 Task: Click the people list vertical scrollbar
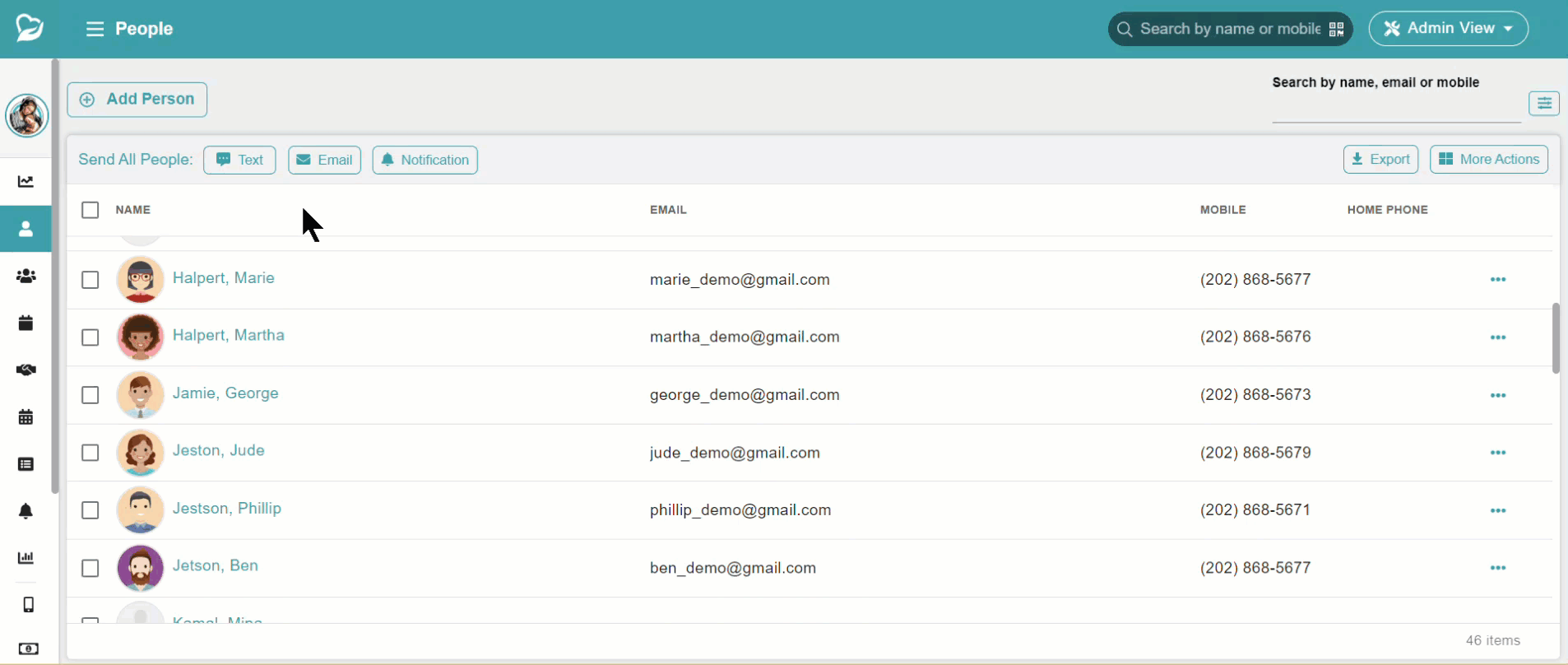tap(1556, 338)
